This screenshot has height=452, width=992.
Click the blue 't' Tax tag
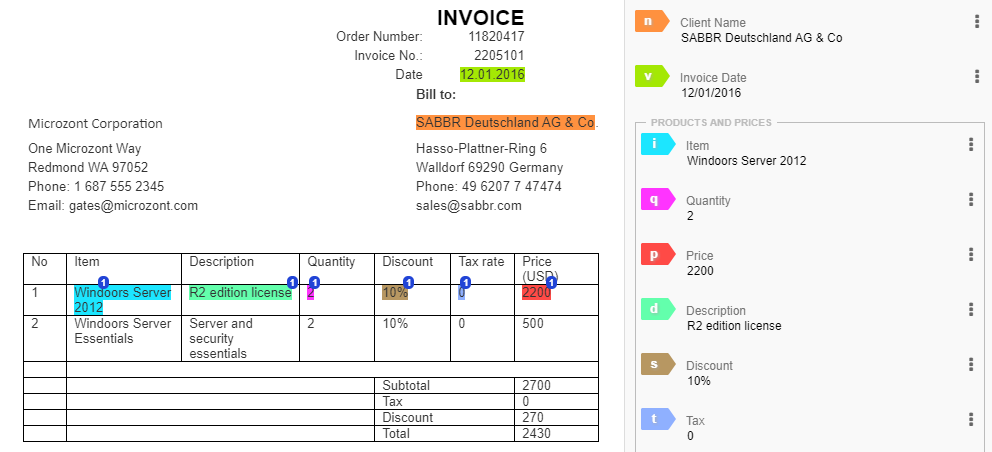coord(658,419)
